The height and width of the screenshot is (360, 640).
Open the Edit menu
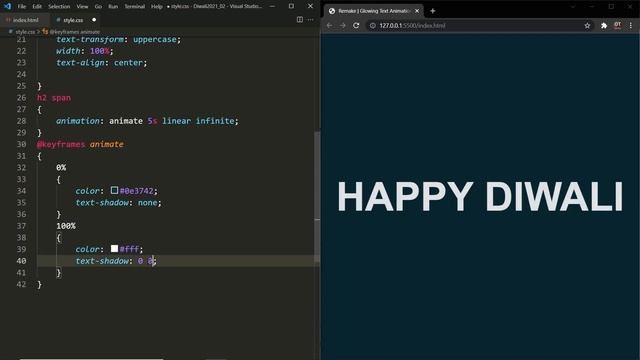pyautogui.click(x=37, y=7)
